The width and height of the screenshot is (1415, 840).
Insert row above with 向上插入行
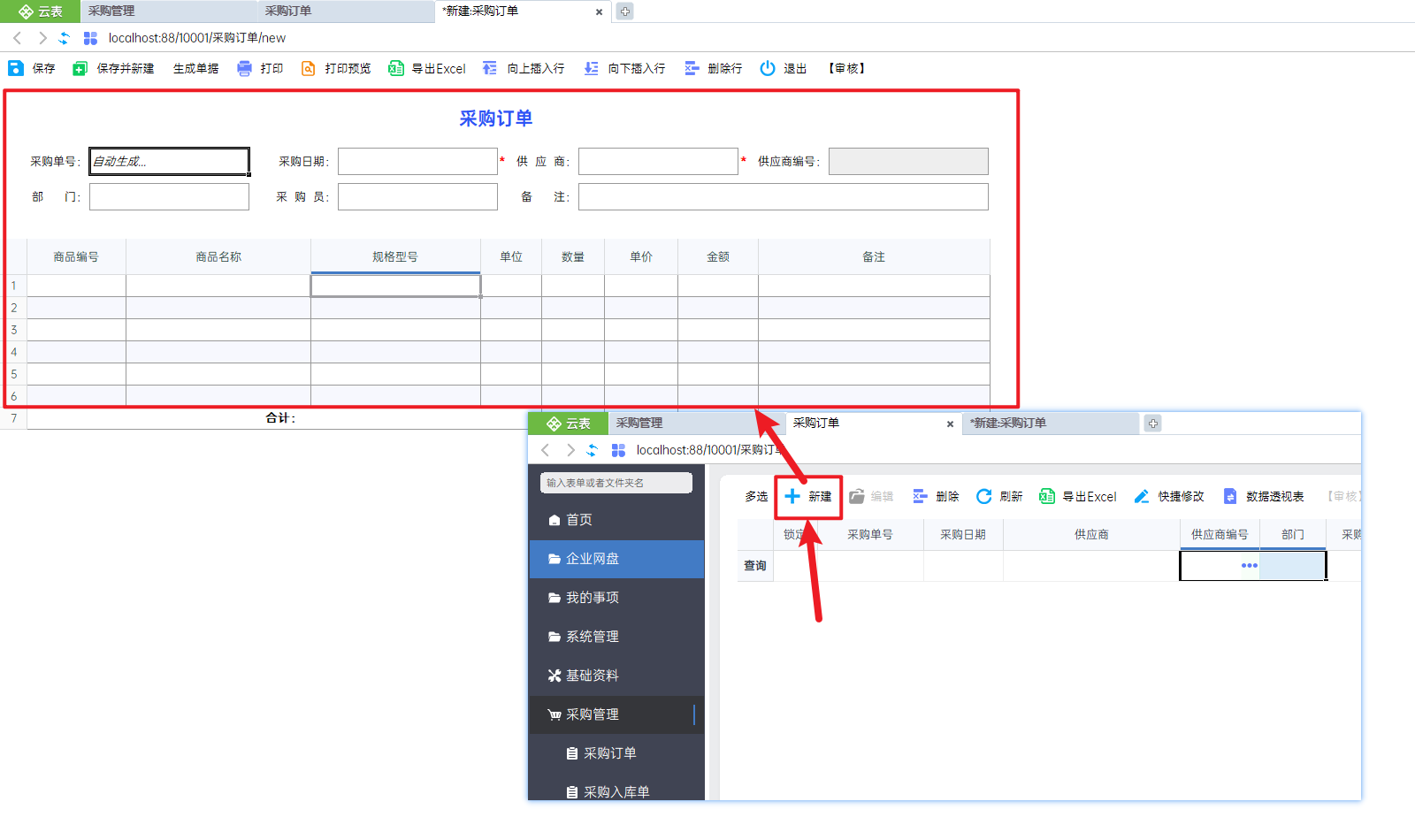tap(524, 68)
